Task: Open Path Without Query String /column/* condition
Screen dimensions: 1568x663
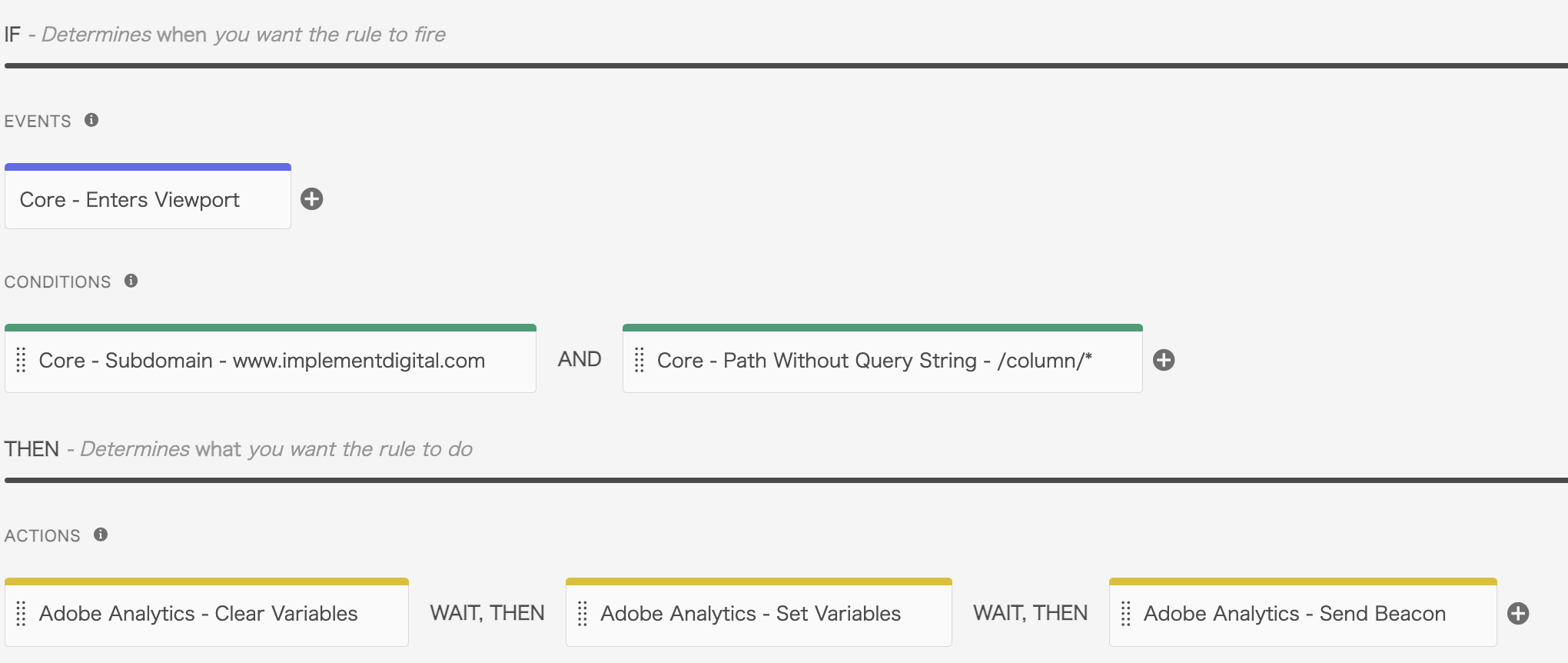Action: pos(882,358)
